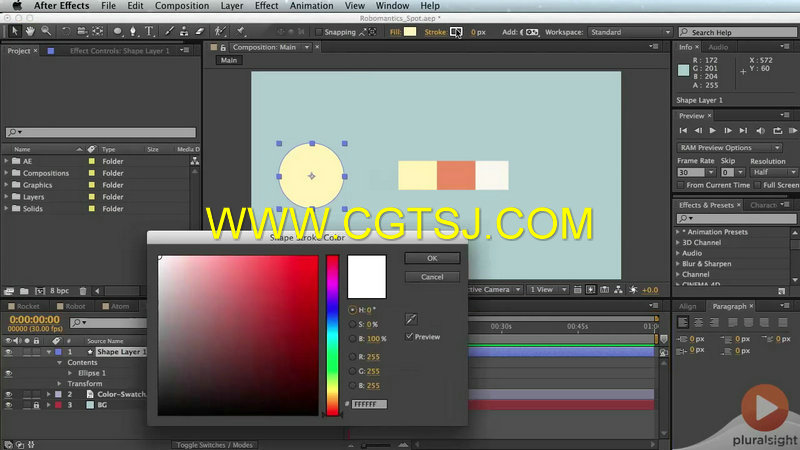Select the Pen tool
Screen dimensions: 800x450
[x=133, y=31]
